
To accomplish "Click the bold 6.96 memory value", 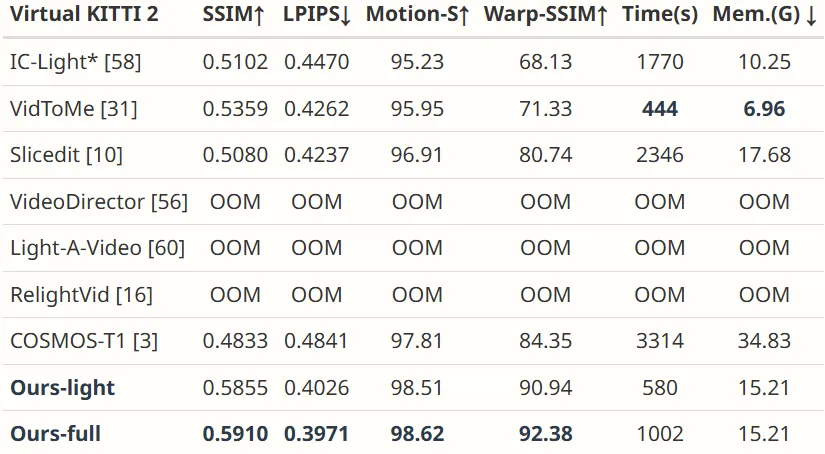I will (x=764, y=109).
